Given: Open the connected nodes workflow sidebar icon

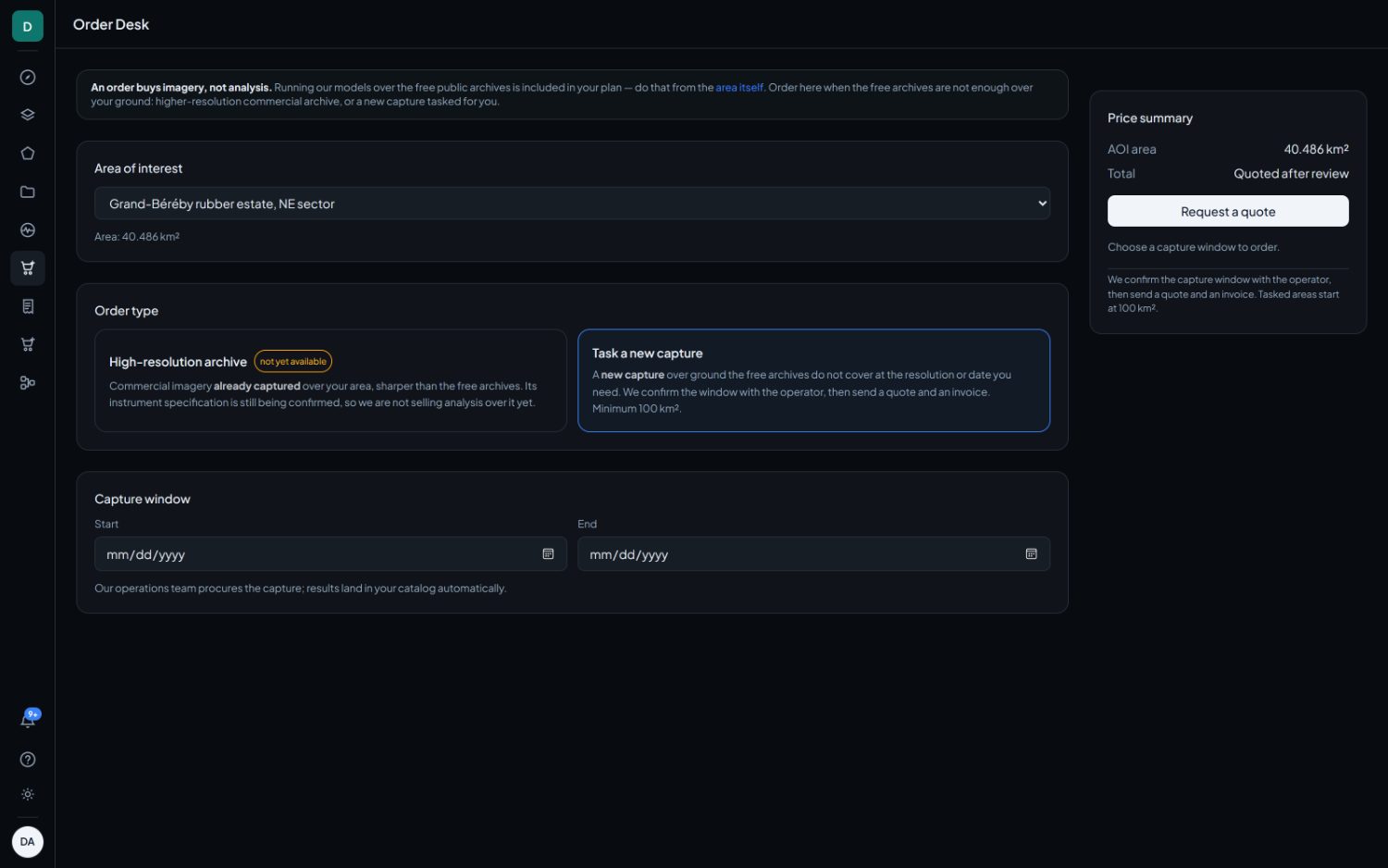Looking at the screenshot, I should pyautogui.click(x=28, y=382).
